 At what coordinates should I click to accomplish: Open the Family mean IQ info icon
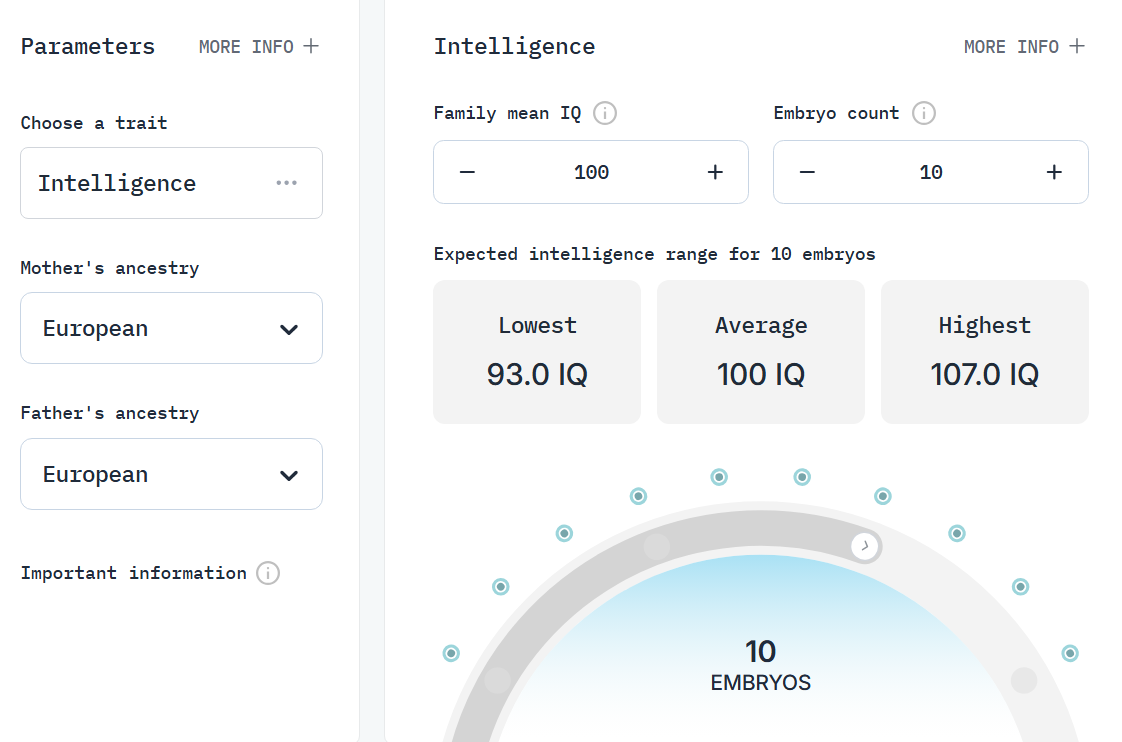click(x=605, y=113)
